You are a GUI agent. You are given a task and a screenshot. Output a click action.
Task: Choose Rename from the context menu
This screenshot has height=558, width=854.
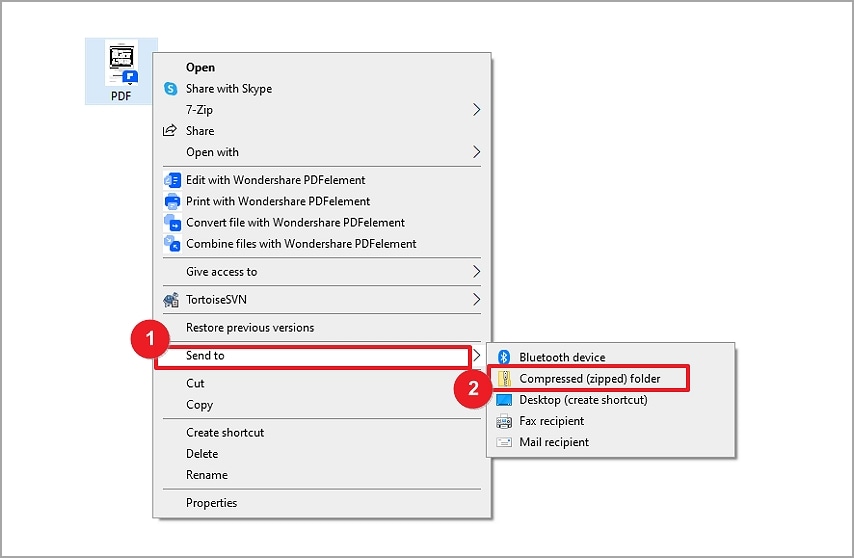coord(207,475)
